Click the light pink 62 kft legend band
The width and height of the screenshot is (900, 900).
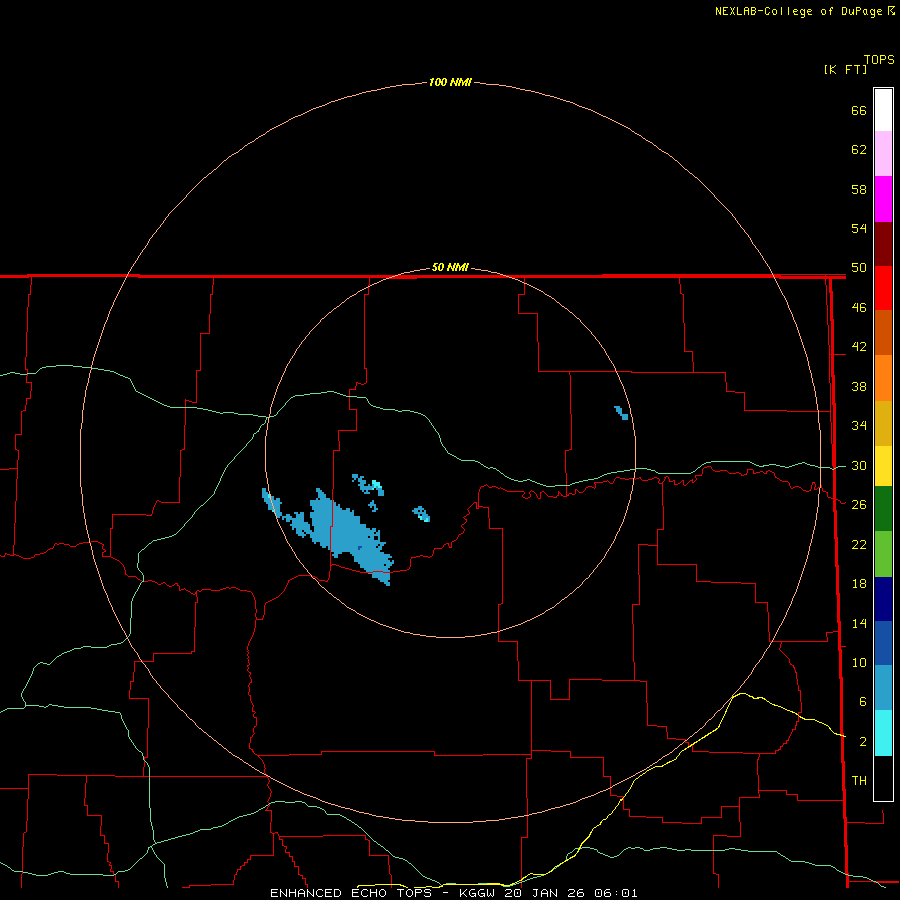[883, 153]
